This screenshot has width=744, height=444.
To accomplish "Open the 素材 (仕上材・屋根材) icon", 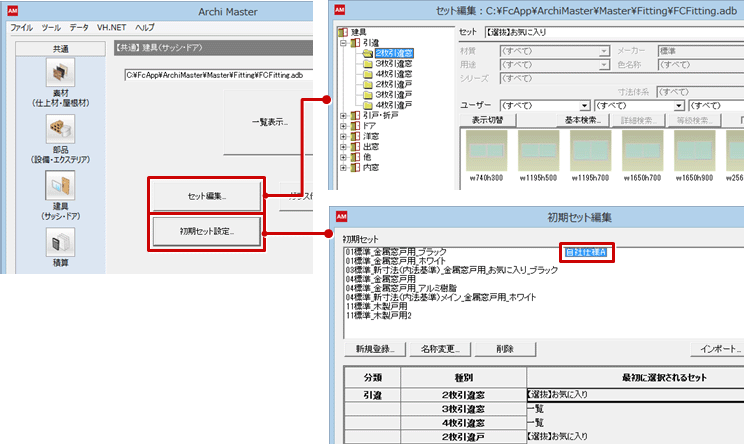I will pos(60,72).
